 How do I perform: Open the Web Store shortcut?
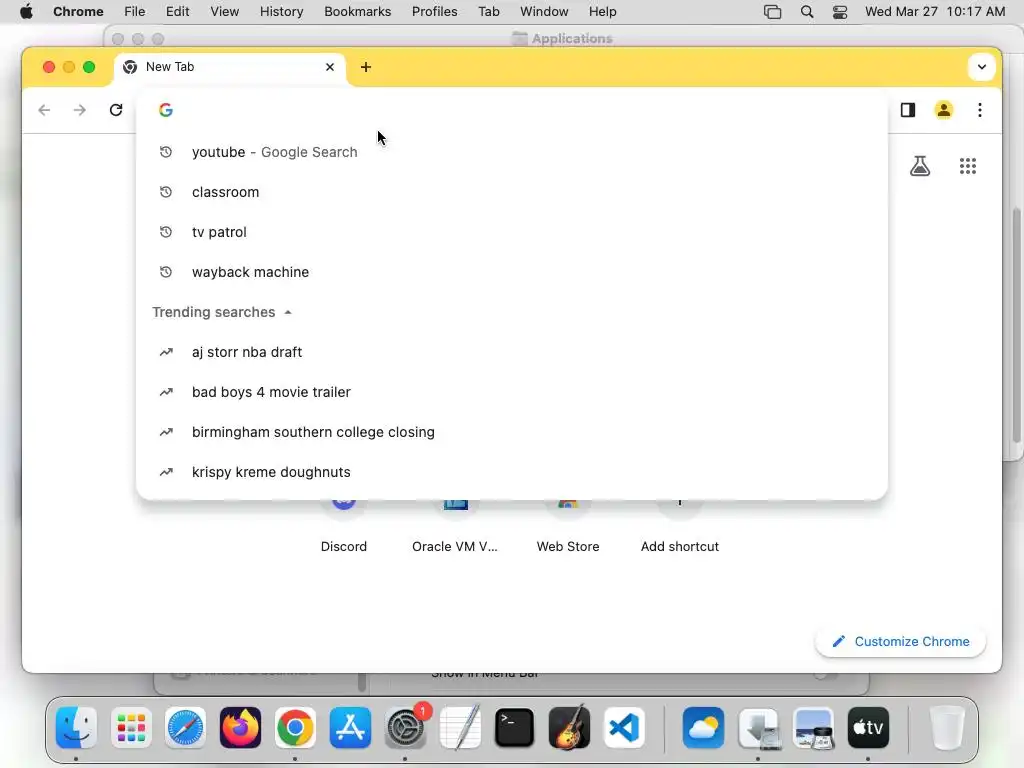click(x=568, y=529)
